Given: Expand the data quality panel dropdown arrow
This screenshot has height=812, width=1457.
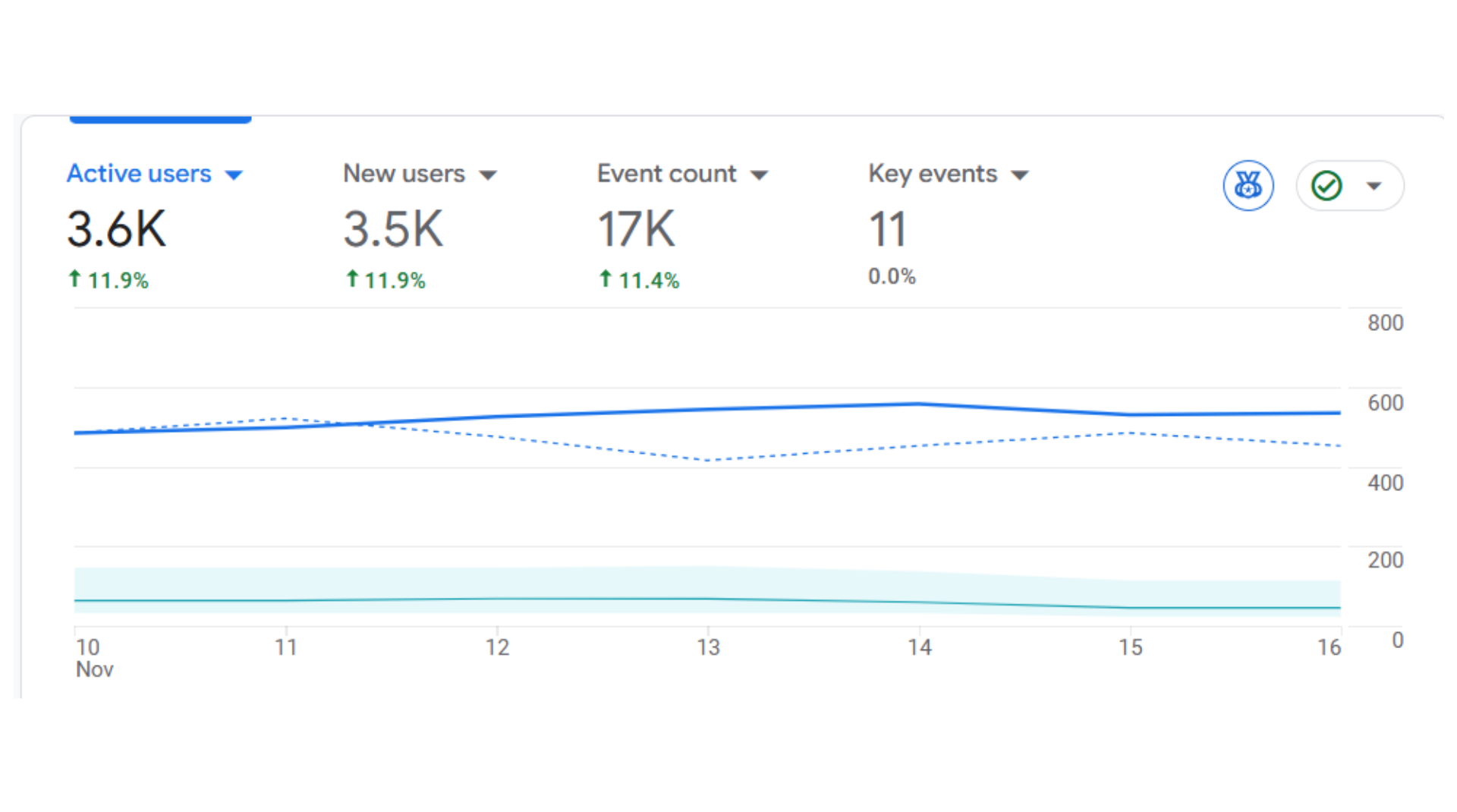Looking at the screenshot, I should click(1374, 185).
